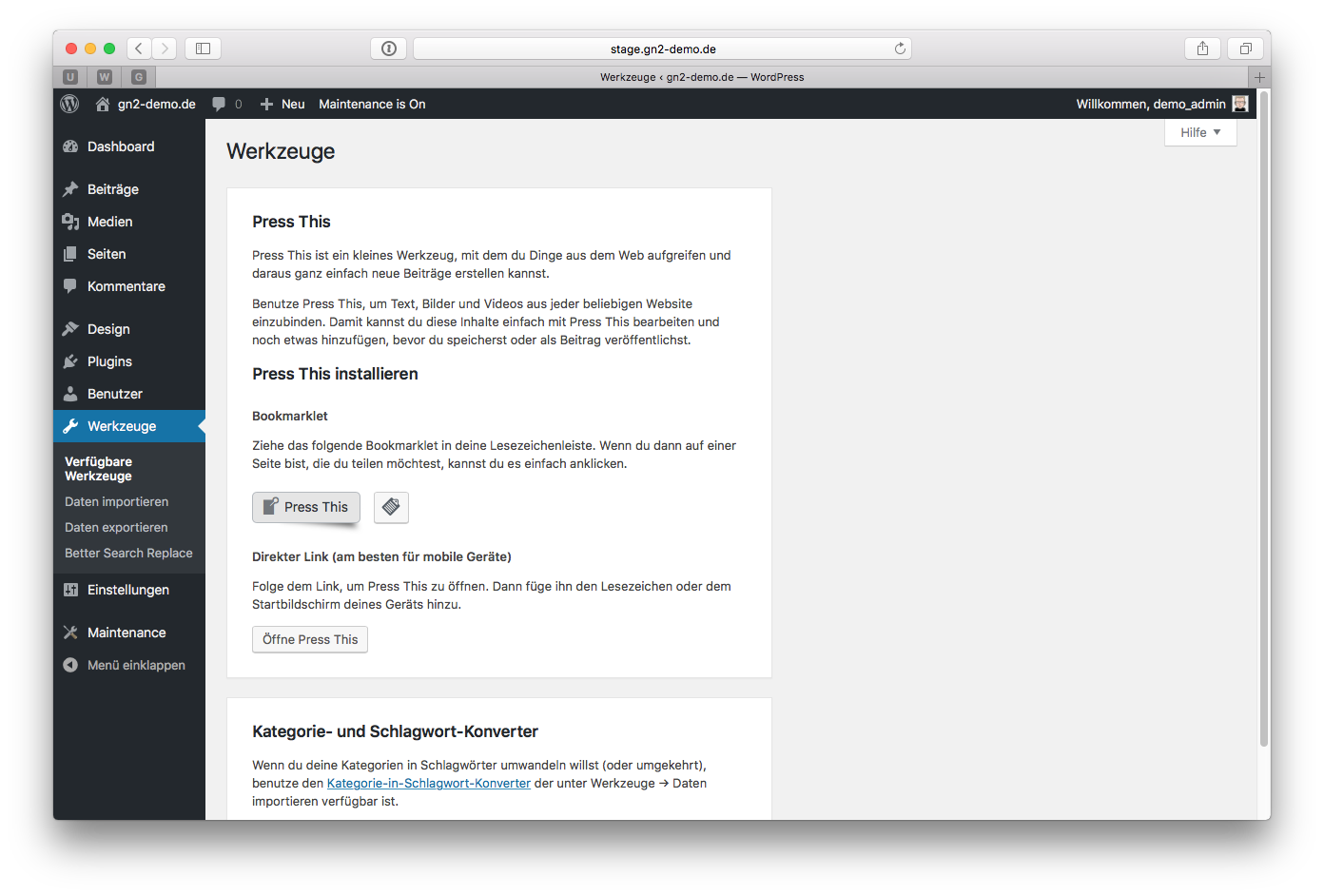Click the demo_admin avatar picture

1240,104
